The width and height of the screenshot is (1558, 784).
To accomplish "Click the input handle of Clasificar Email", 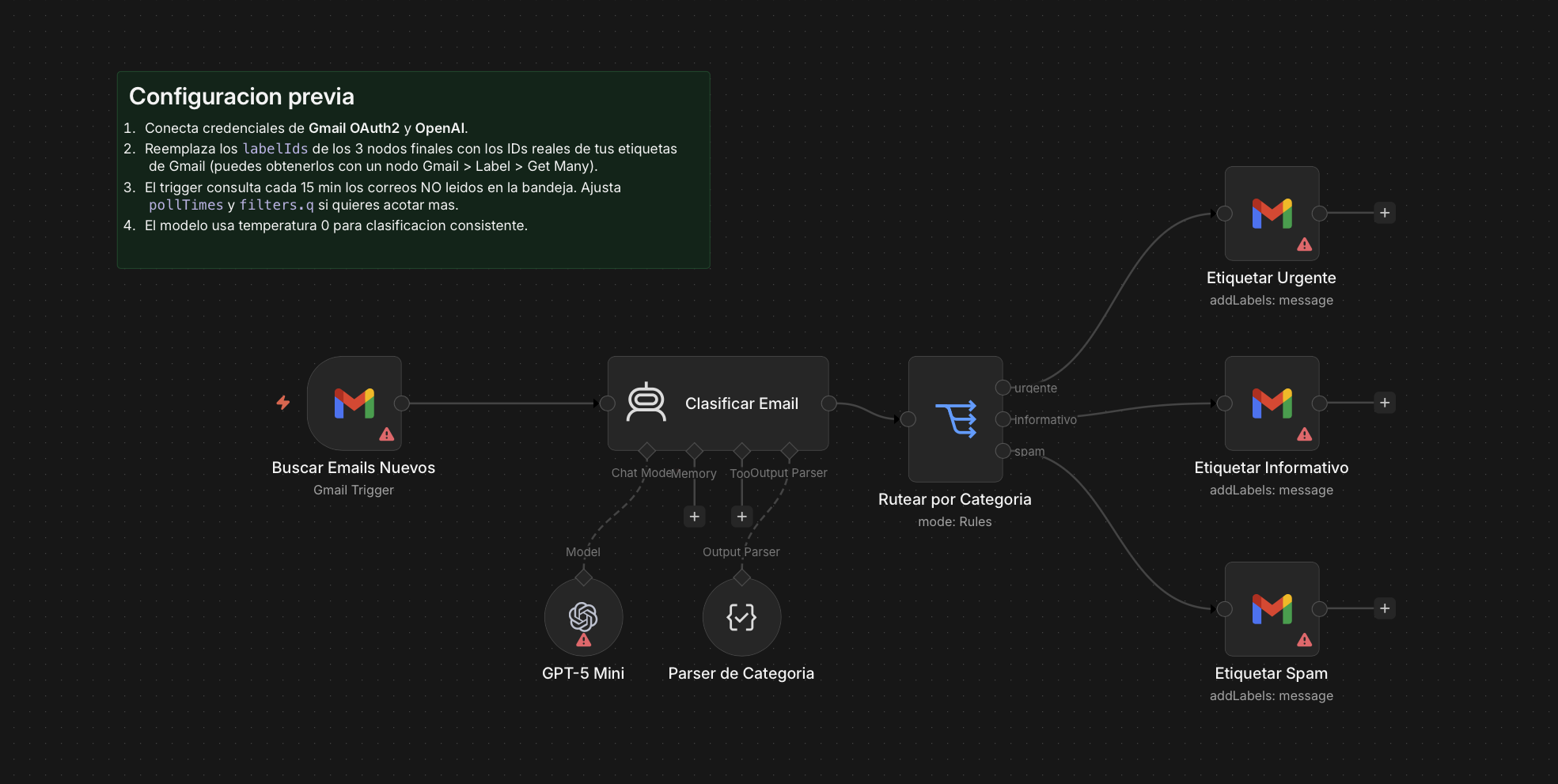I will [608, 403].
